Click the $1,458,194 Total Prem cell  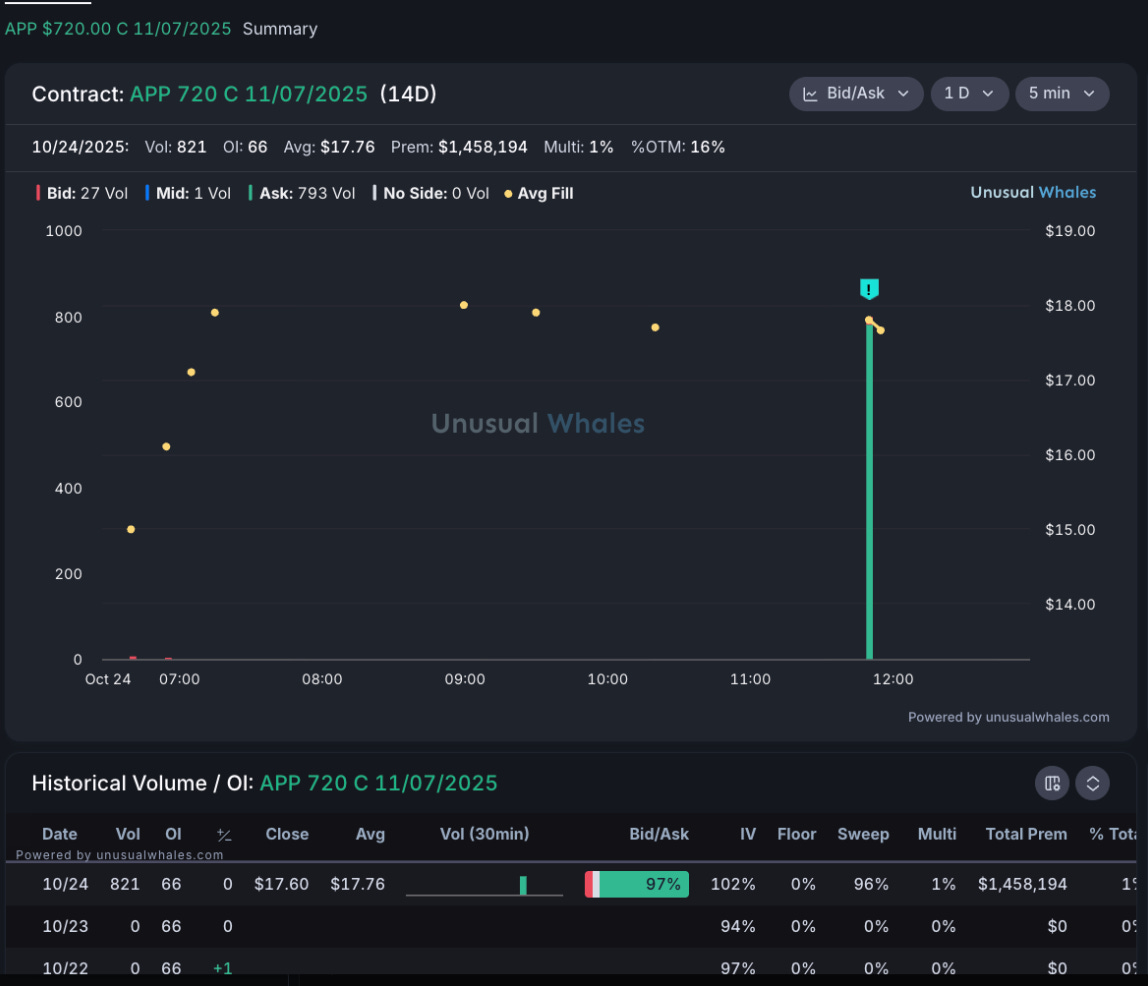pyautogui.click(x=1023, y=884)
